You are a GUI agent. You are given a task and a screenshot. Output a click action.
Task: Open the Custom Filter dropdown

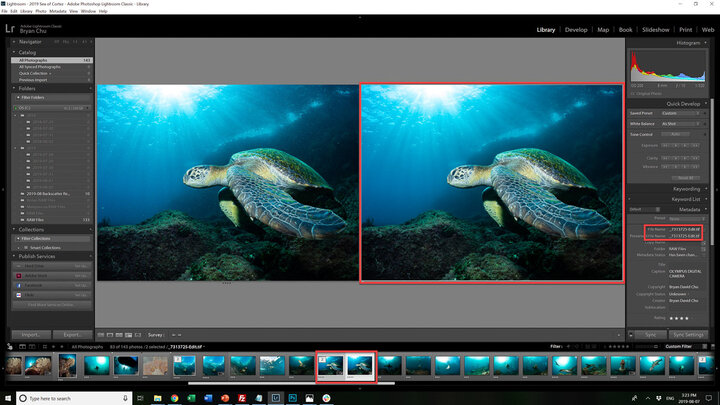(x=680, y=346)
